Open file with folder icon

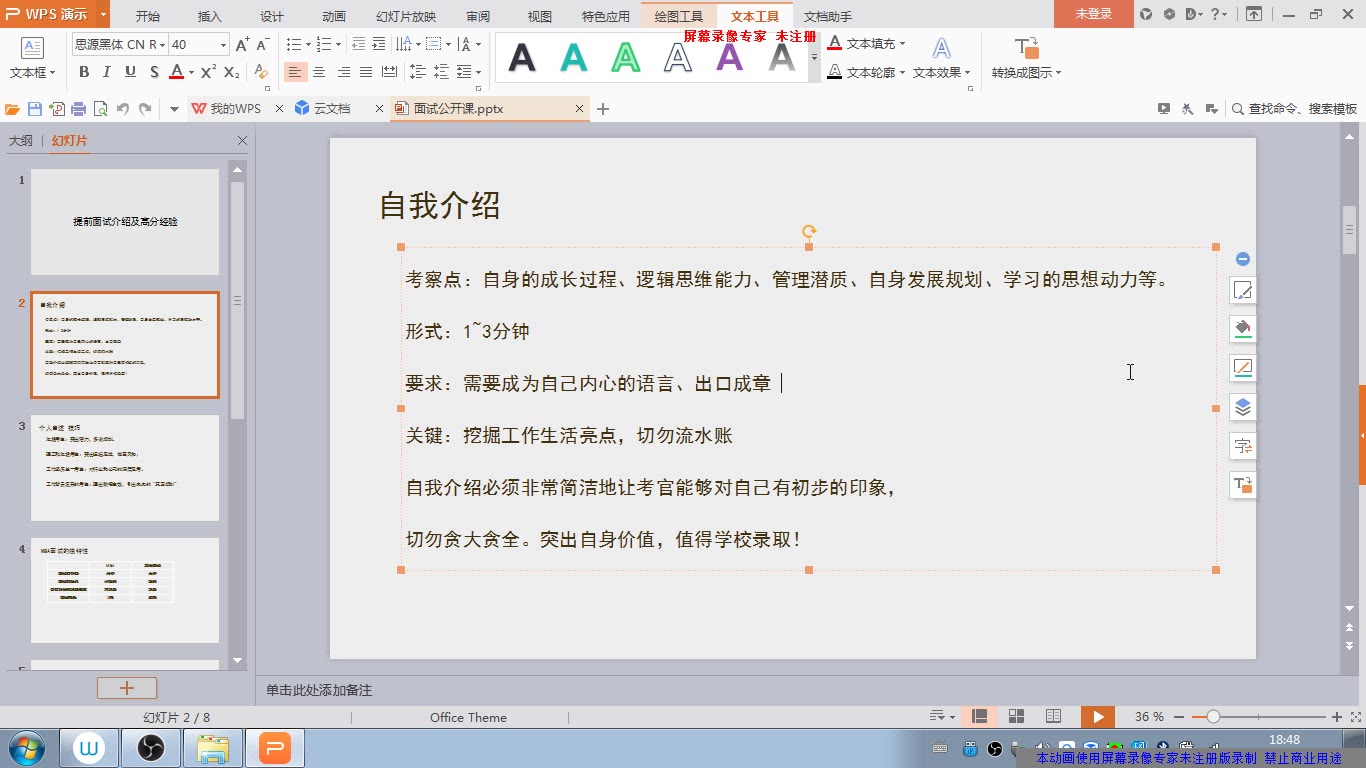click(13, 109)
